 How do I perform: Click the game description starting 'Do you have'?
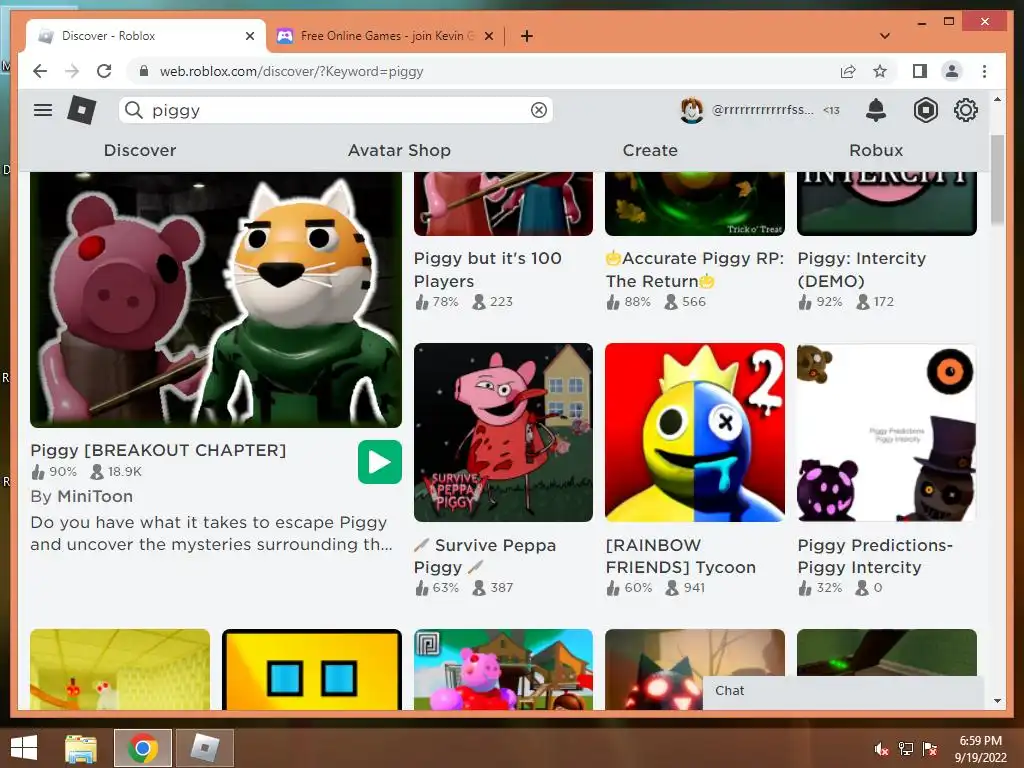(212, 533)
